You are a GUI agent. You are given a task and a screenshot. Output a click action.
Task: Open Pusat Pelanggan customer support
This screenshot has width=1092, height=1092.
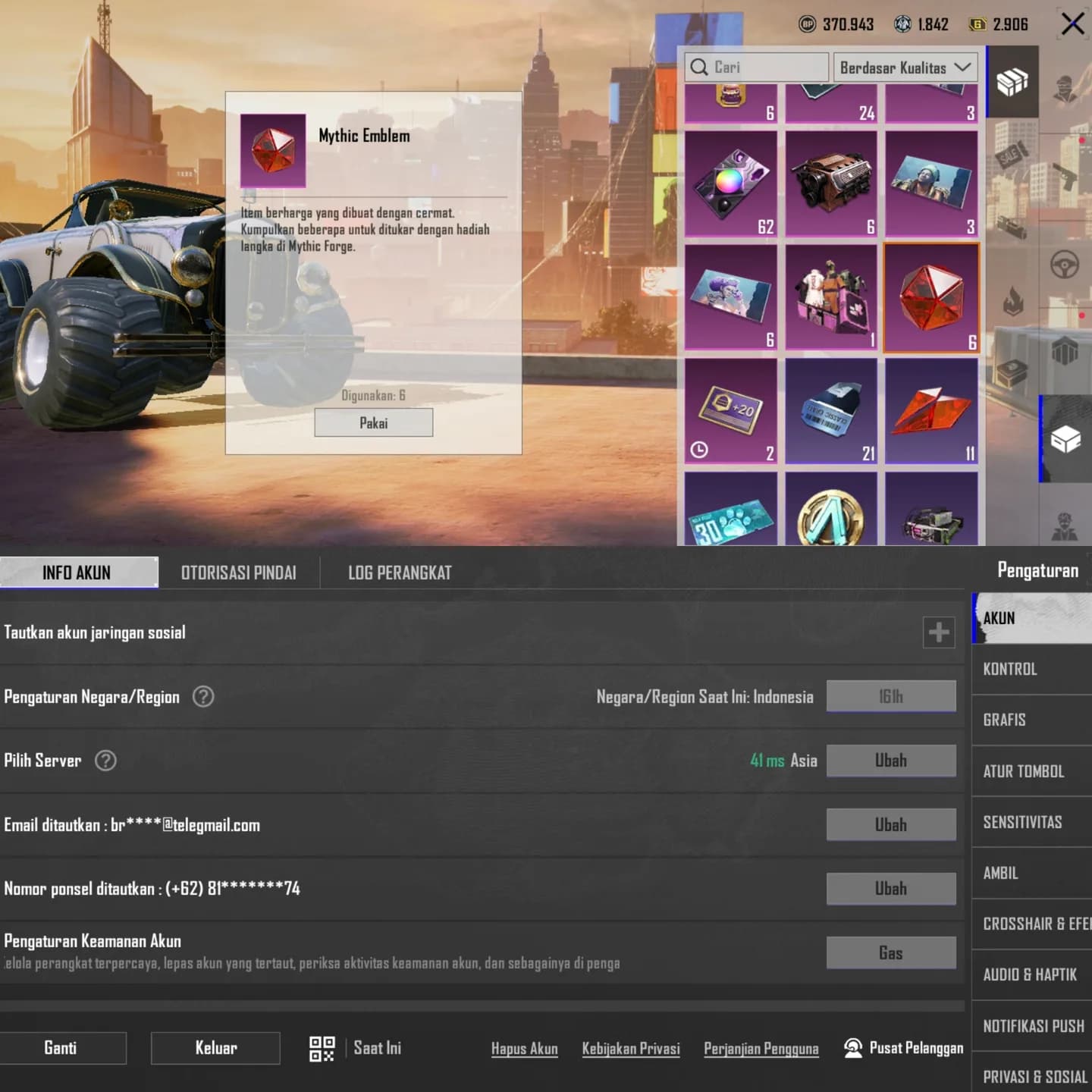(x=904, y=1048)
